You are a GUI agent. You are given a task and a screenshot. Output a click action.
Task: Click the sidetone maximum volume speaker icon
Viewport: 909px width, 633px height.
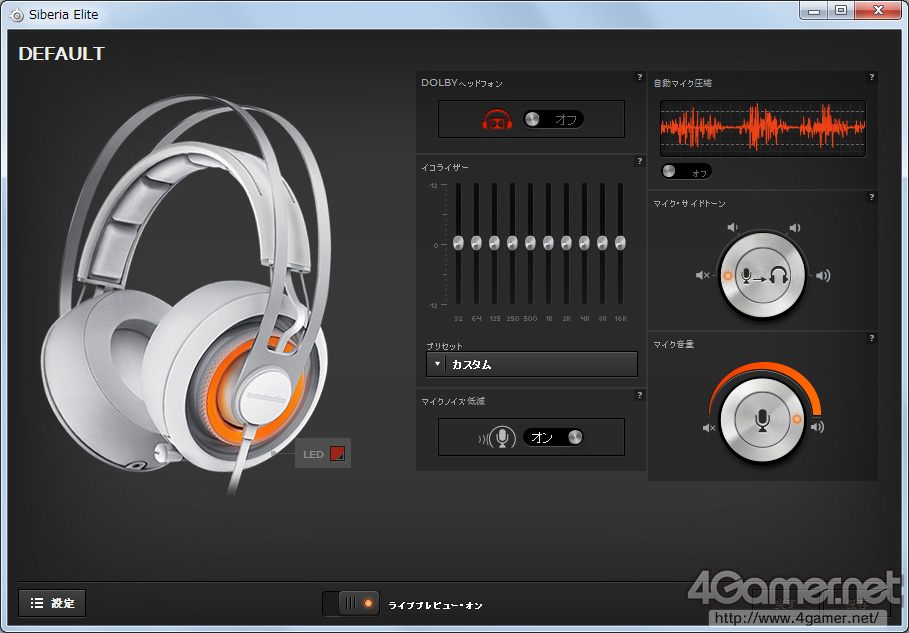click(823, 275)
